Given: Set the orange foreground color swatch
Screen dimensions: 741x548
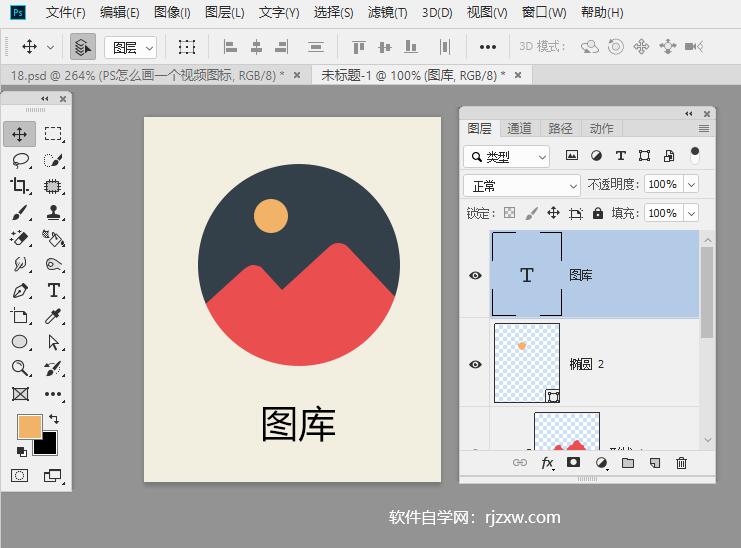Looking at the screenshot, I should coord(30,427).
